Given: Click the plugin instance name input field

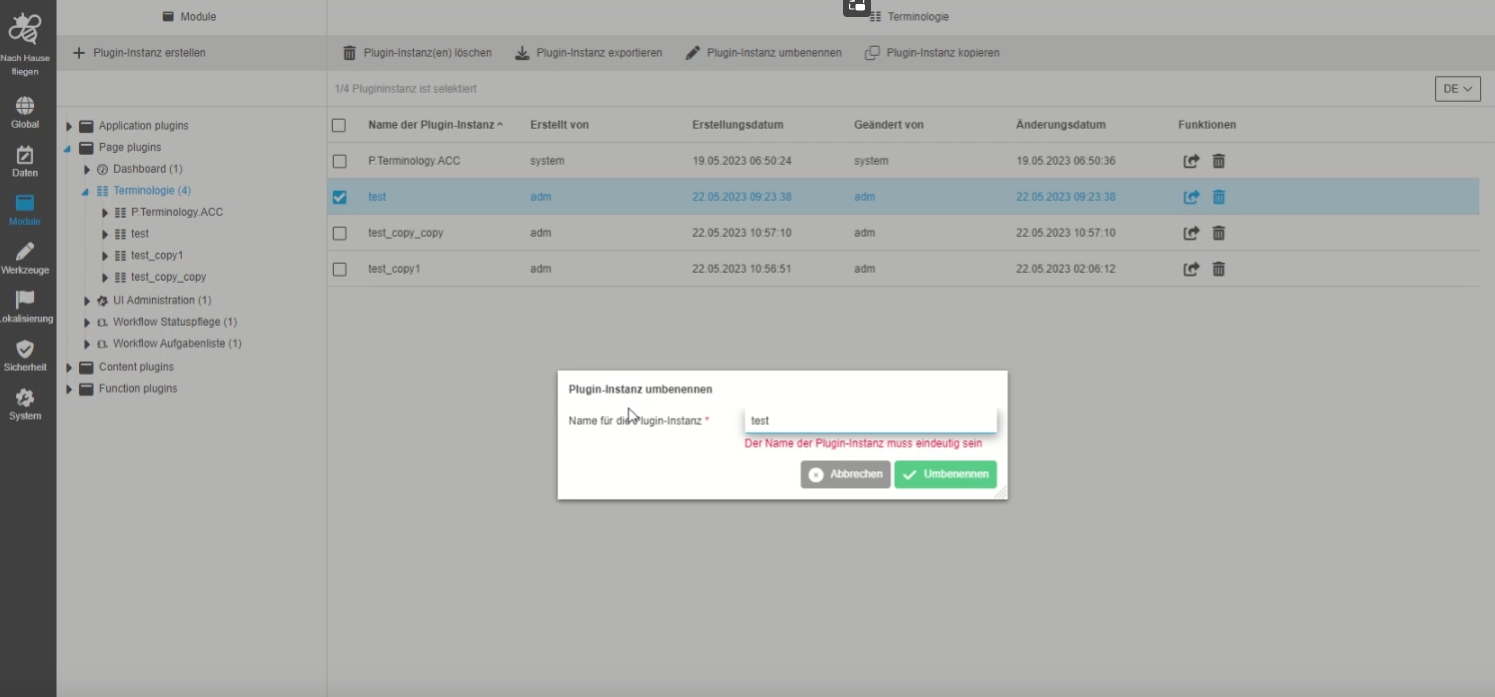Looking at the screenshot, I should pos(871,420).
